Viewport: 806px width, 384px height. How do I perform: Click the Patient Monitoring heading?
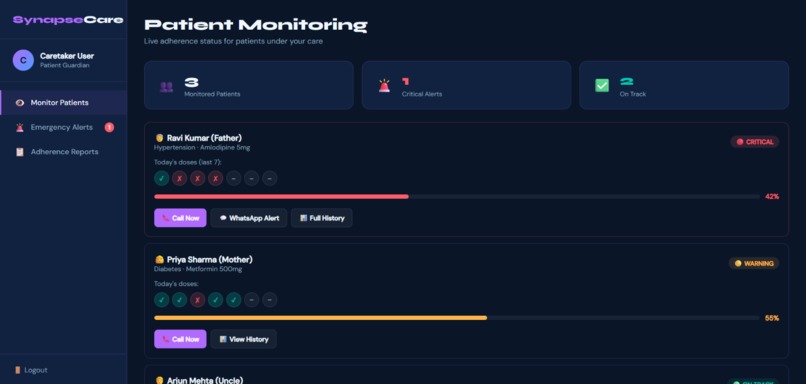256,25
